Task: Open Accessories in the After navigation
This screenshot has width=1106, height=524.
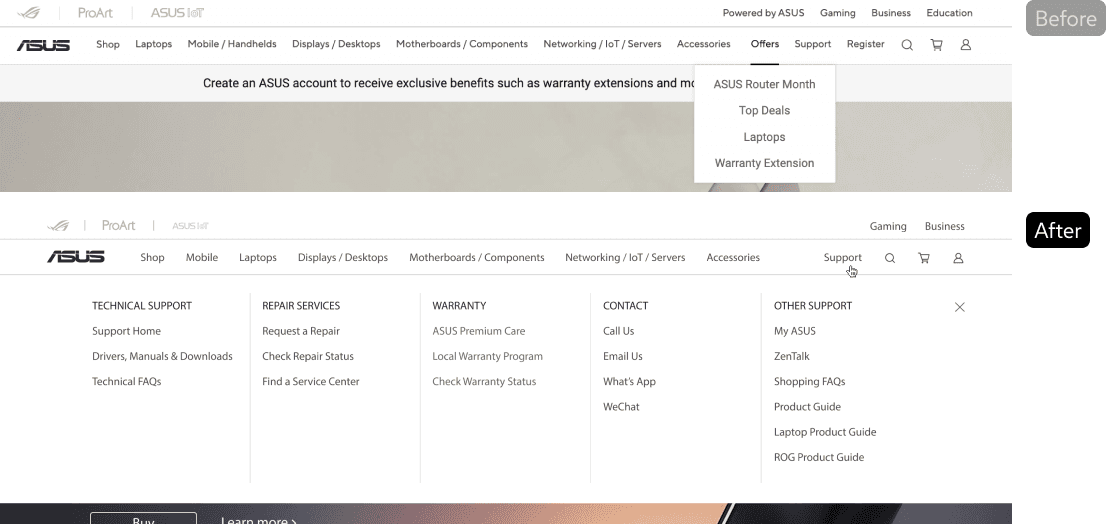Action: pyautogui.click(x=733, y=257)
